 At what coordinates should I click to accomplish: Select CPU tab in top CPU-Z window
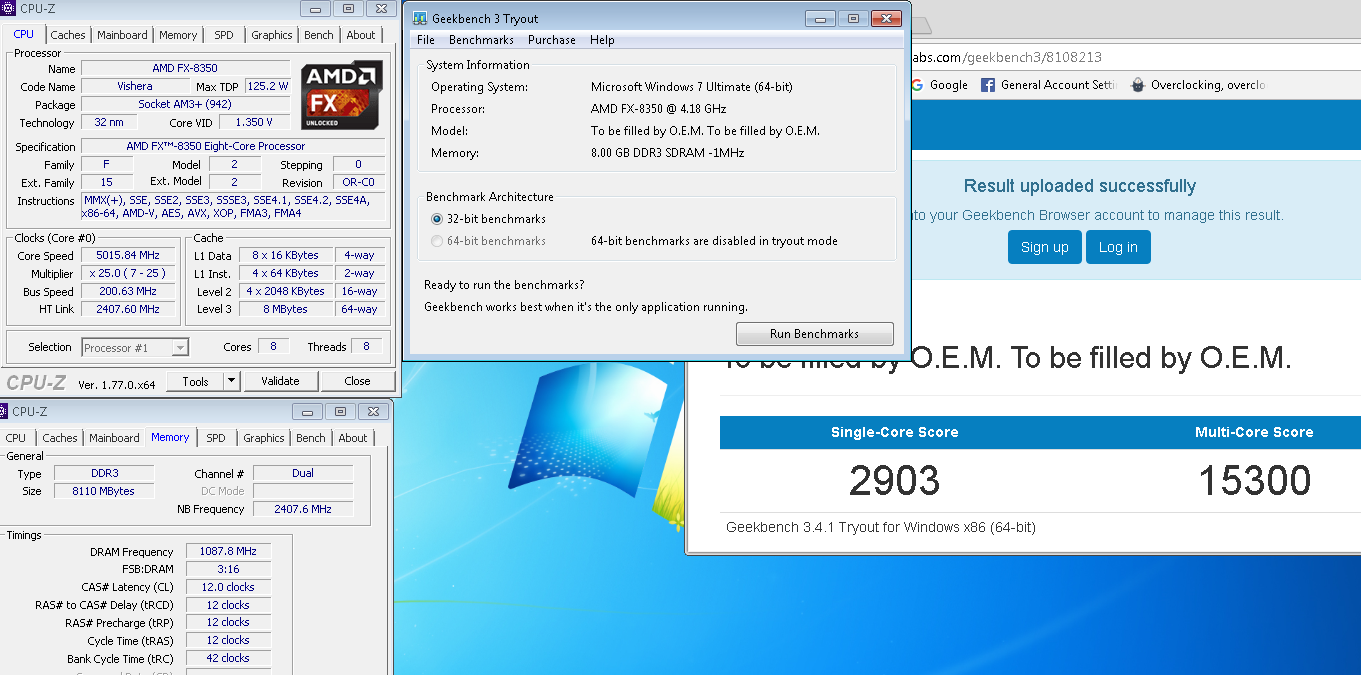pyautogui.click(x=23, y=34)
